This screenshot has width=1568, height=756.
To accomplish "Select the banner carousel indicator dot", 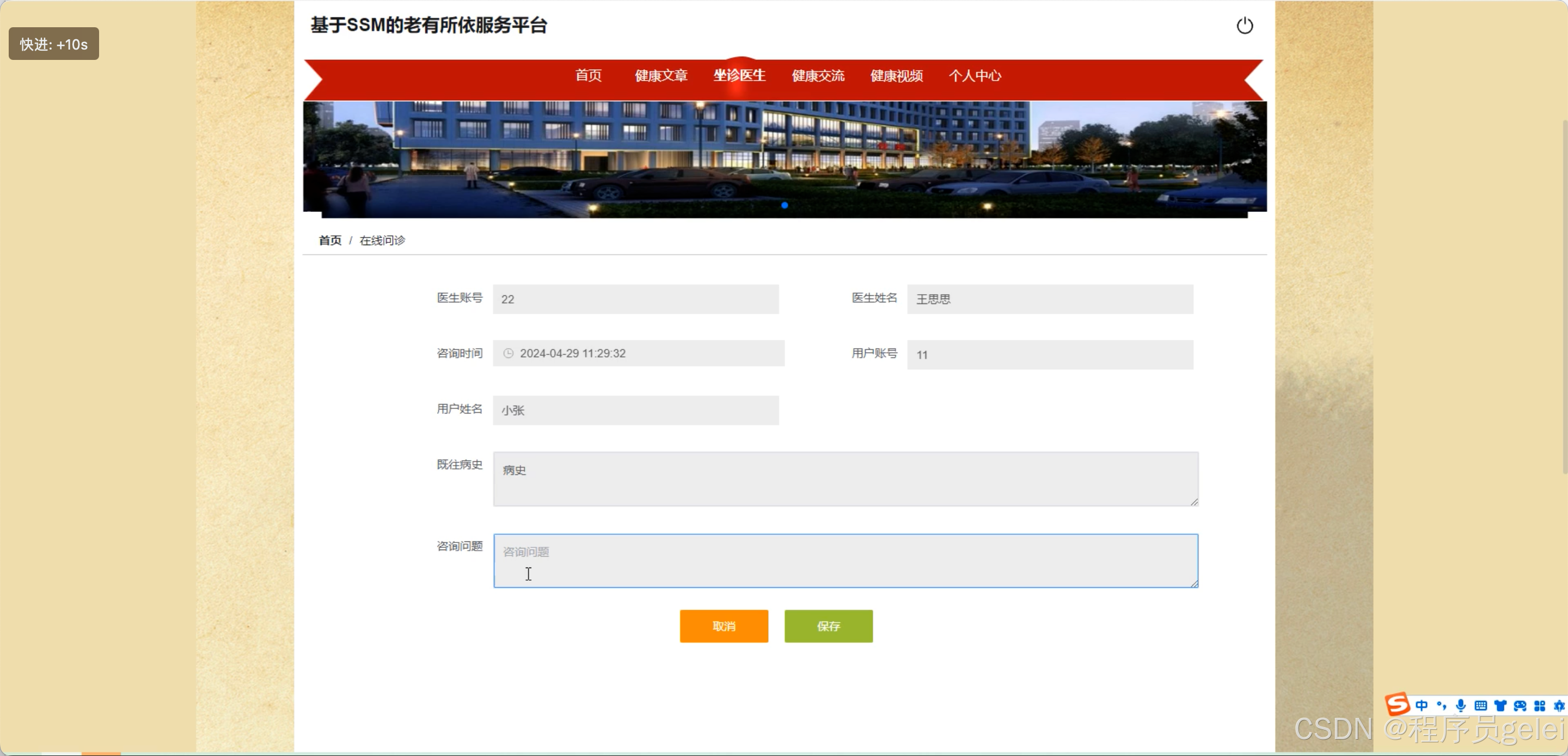I will [785, 206].
